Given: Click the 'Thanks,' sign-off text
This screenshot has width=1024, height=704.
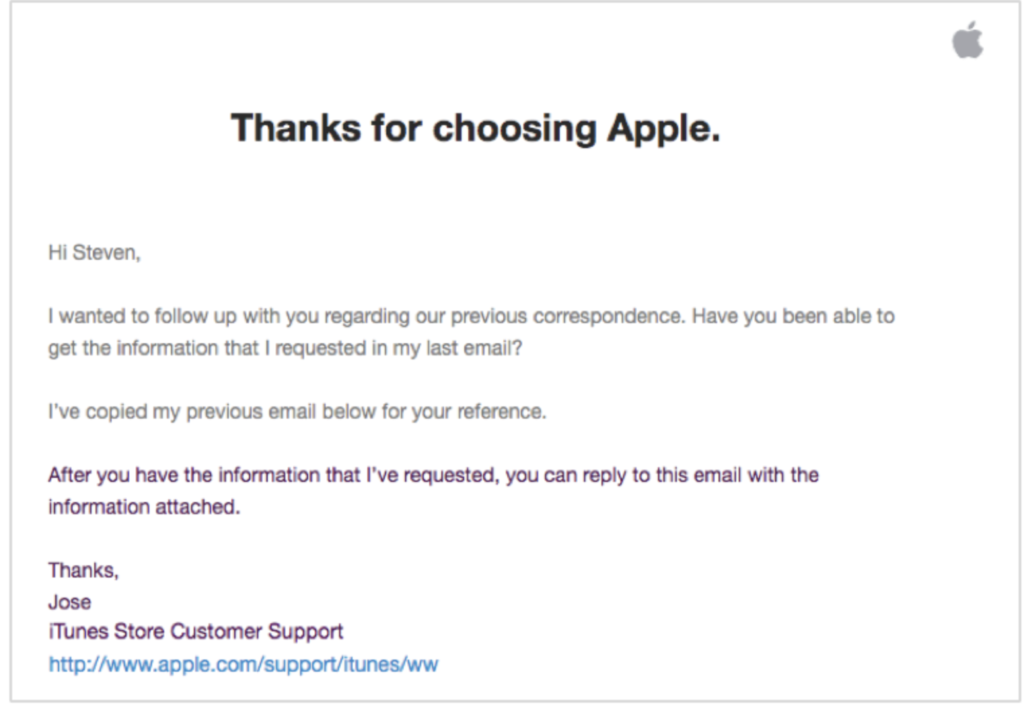Looking at the screenshot, I should pos(83,571).
